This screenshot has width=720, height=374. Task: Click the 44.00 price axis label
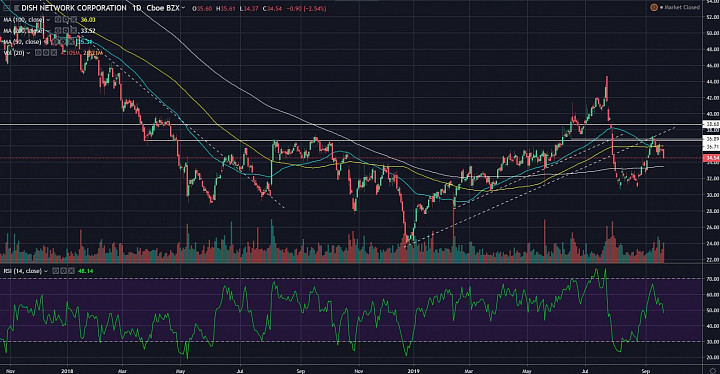(x=713, y=82)
